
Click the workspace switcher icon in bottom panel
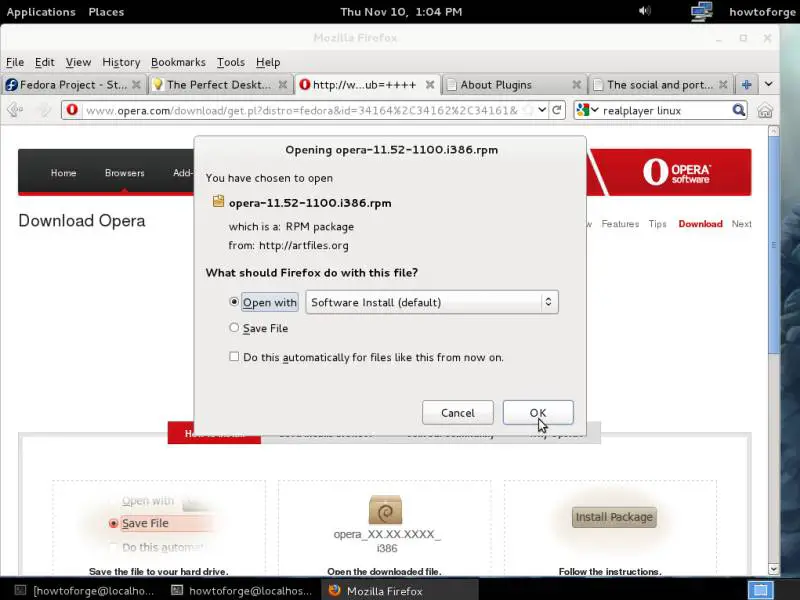(x=761, y=590)
